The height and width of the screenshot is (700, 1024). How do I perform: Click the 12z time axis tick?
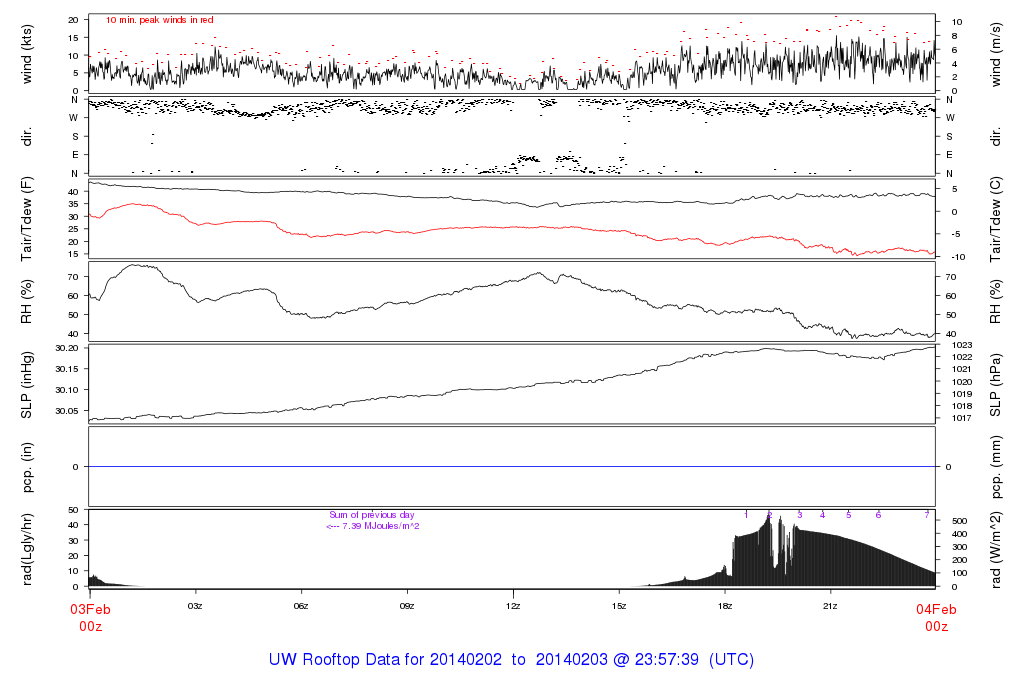click(x=513, y=606)
